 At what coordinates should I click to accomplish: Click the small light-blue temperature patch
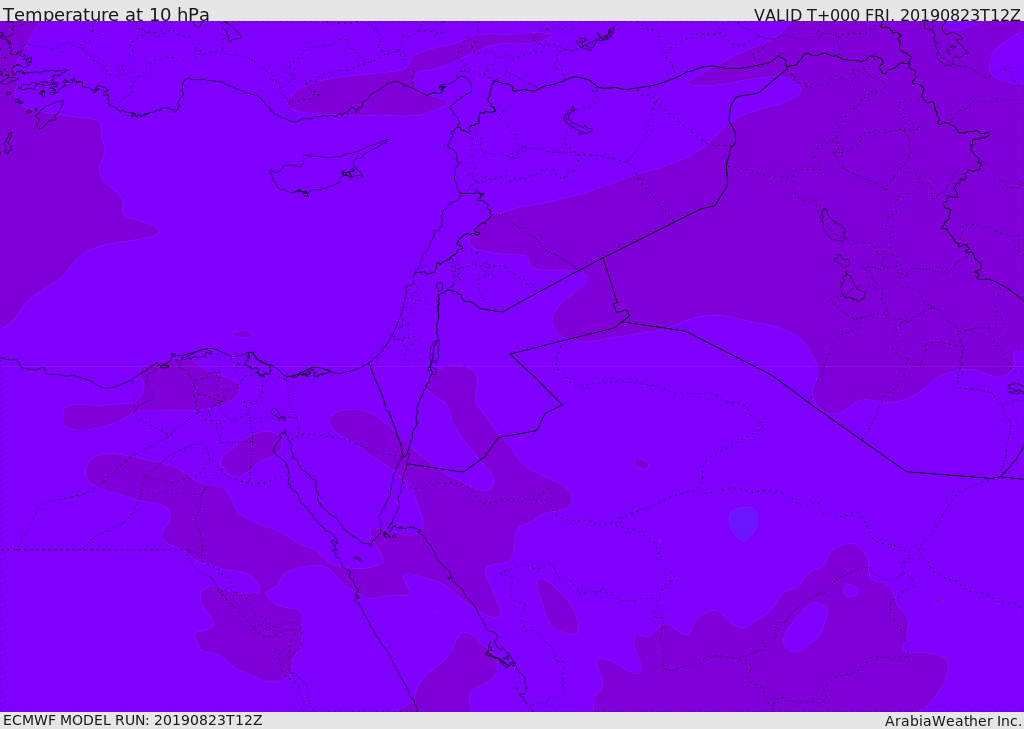[x=743, y=523]
